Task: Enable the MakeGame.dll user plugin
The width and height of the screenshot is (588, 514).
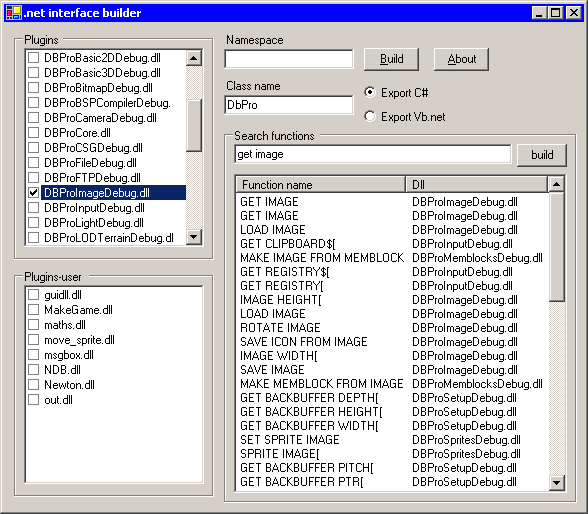Action: coord(33,310)
